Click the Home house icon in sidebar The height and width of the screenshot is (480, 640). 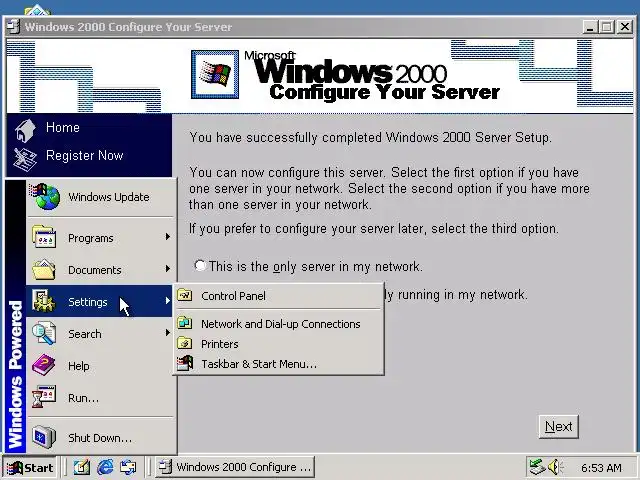(x=25, y=130)
